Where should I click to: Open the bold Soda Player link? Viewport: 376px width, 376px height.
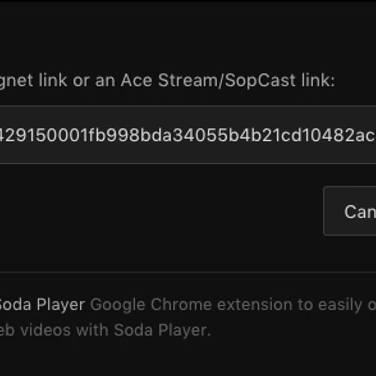point(42,304)
